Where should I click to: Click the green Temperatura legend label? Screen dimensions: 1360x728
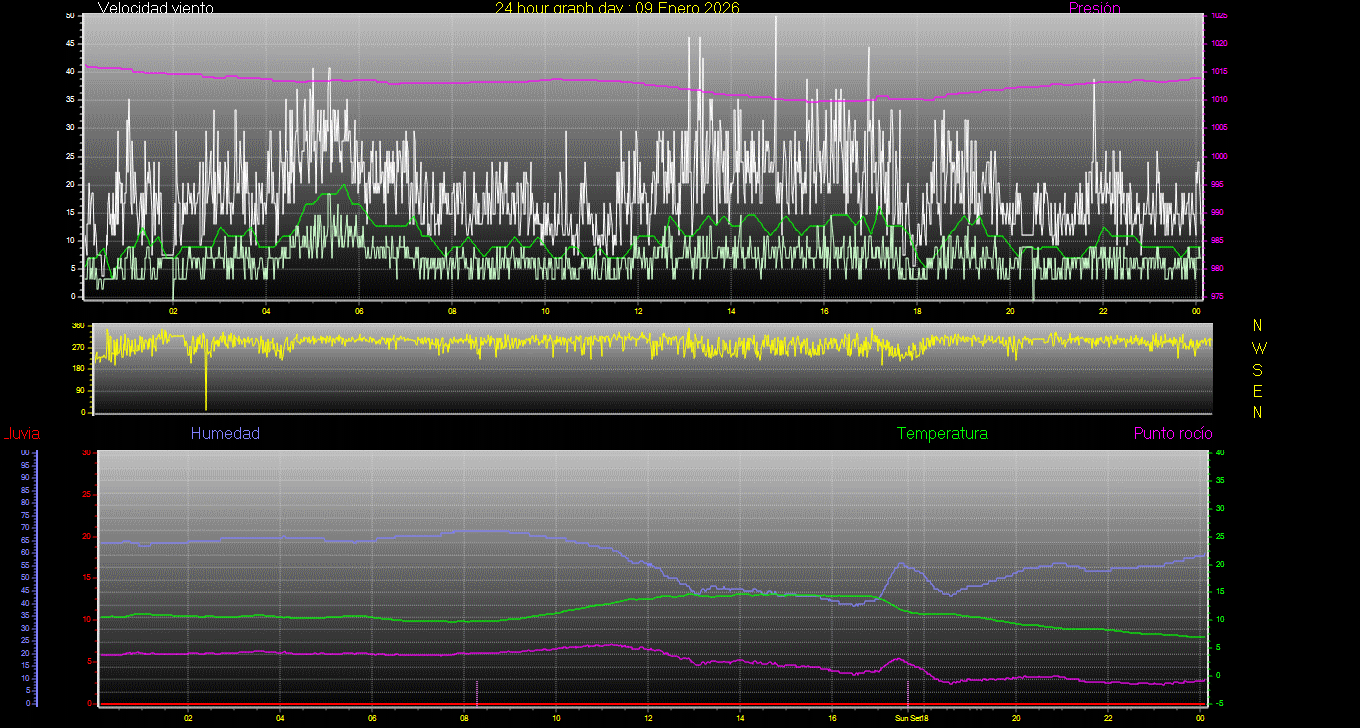coord(942,434)
